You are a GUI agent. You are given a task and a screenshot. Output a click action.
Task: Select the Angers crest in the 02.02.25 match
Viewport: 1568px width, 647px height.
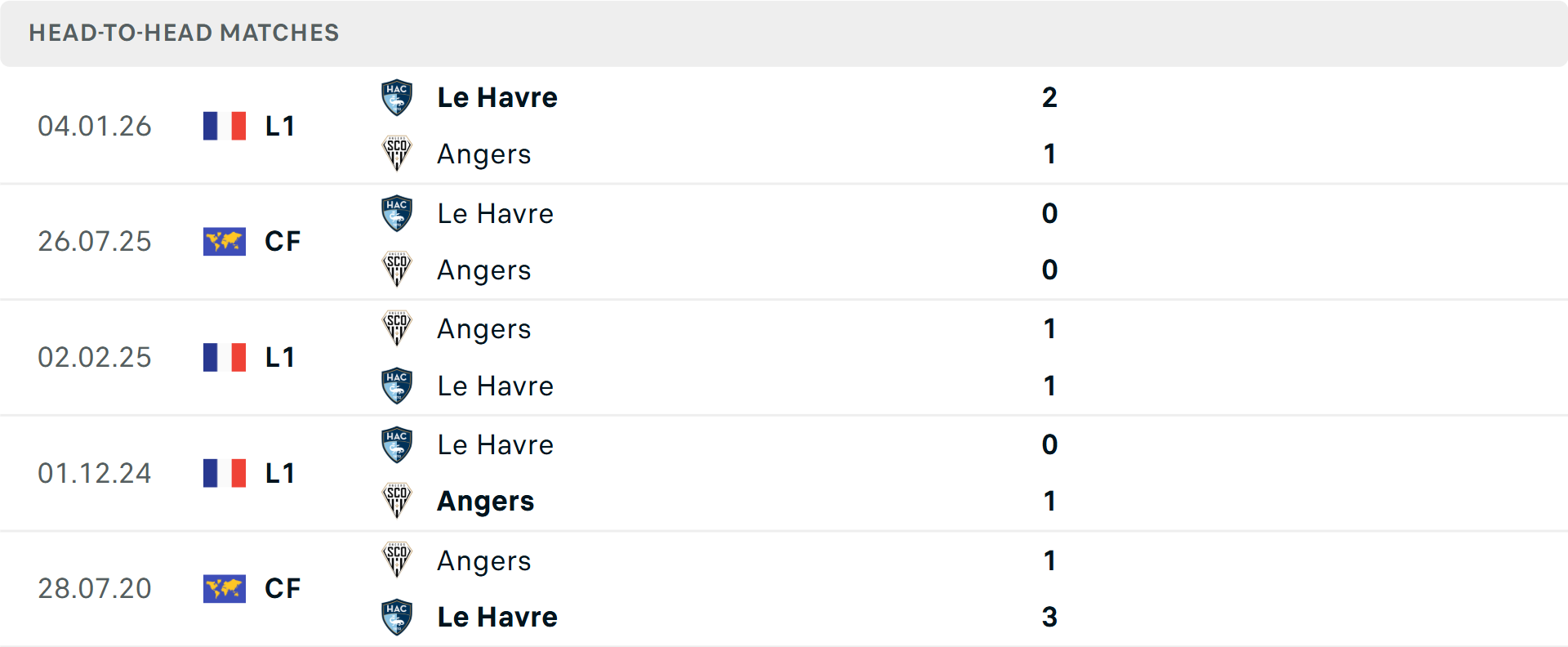coord(397,328)
